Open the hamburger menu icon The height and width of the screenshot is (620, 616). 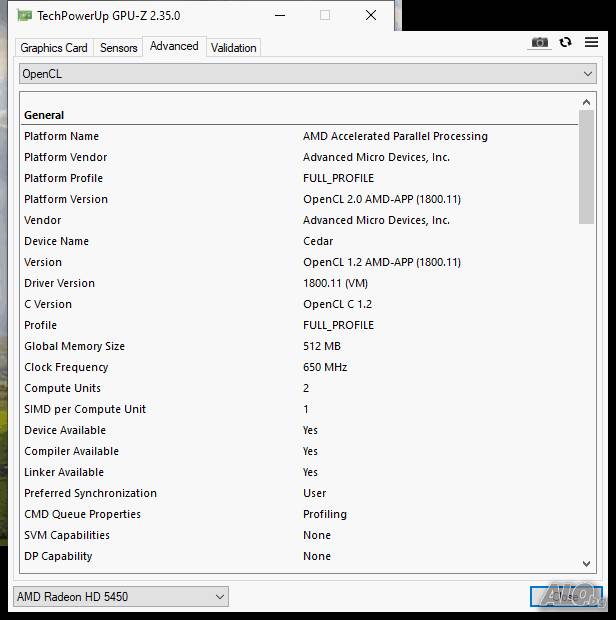pos(591,42)
